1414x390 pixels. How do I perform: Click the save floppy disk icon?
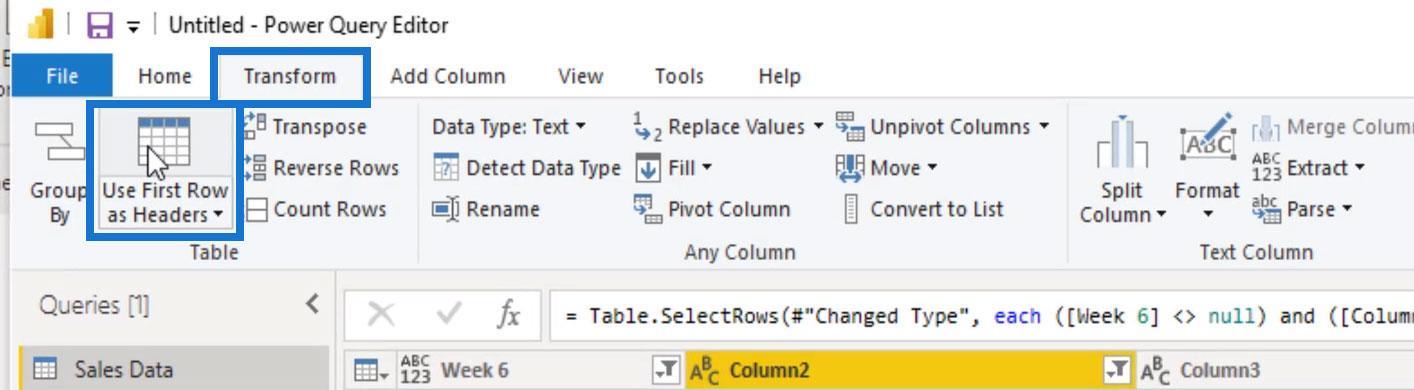pos(99,25)
